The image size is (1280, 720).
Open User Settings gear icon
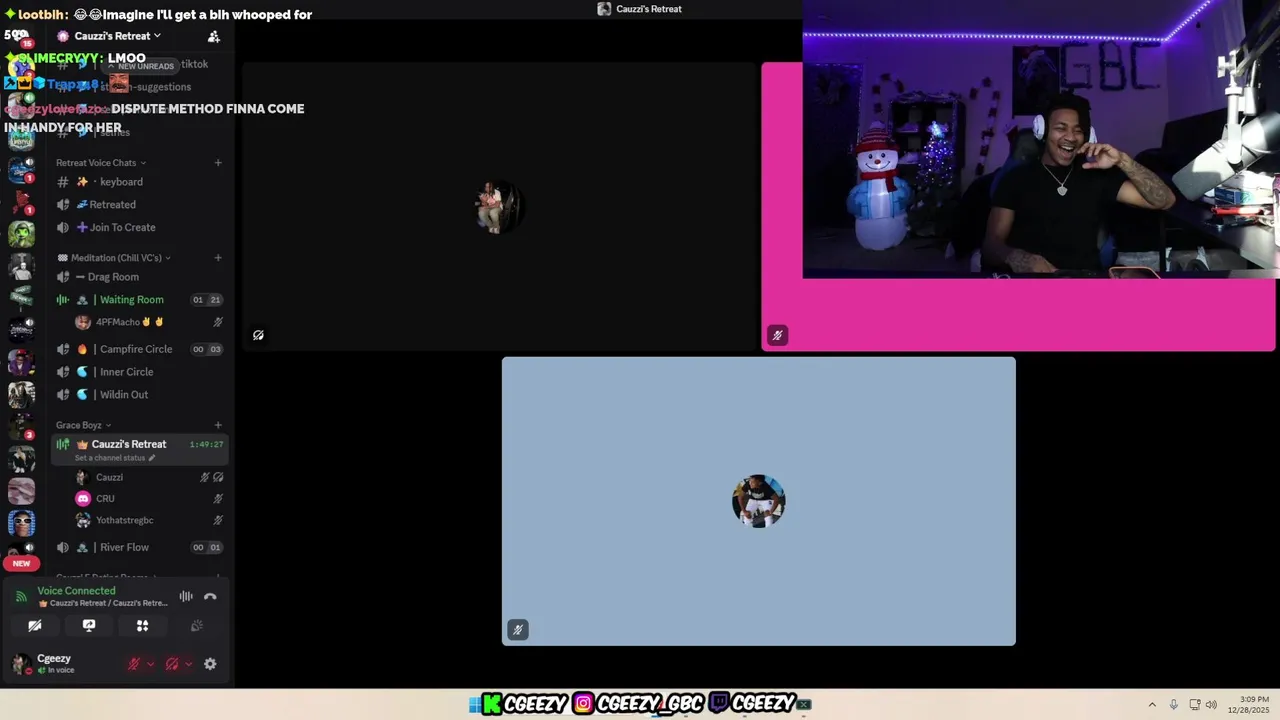pyautogui.click(x=210, y=664)
